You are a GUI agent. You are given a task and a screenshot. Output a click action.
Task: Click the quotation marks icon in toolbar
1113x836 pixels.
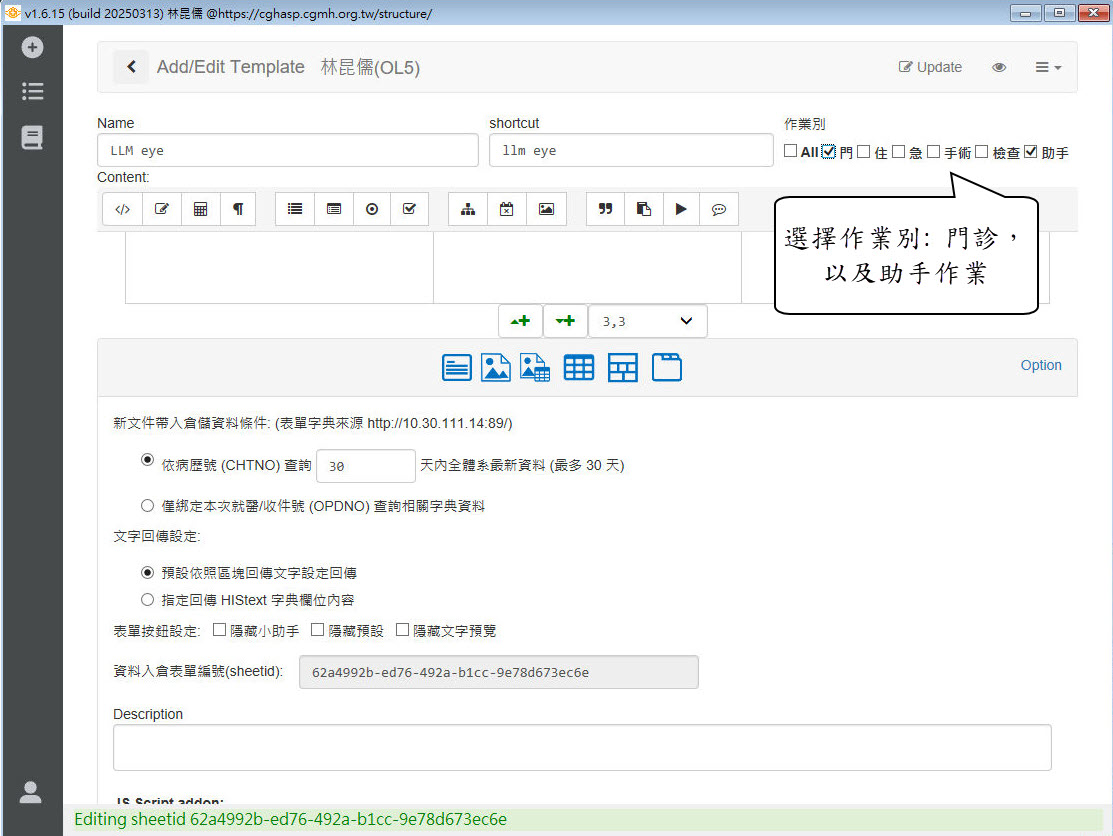tap(605, 210)
